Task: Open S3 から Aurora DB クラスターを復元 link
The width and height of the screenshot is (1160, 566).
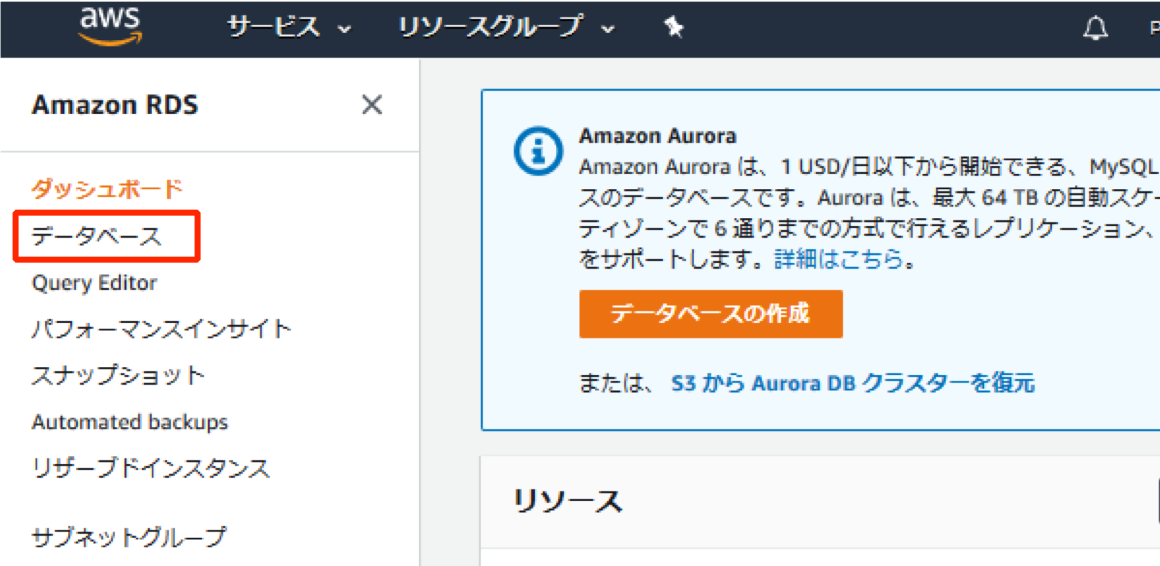Action: click(852, 383)
